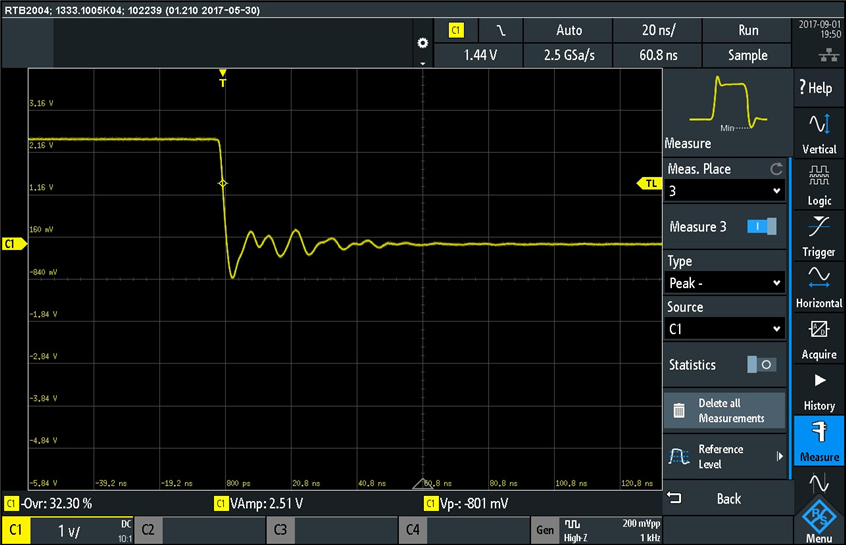
Task: Click the date and time display
Action: click(x=819, y=29)
